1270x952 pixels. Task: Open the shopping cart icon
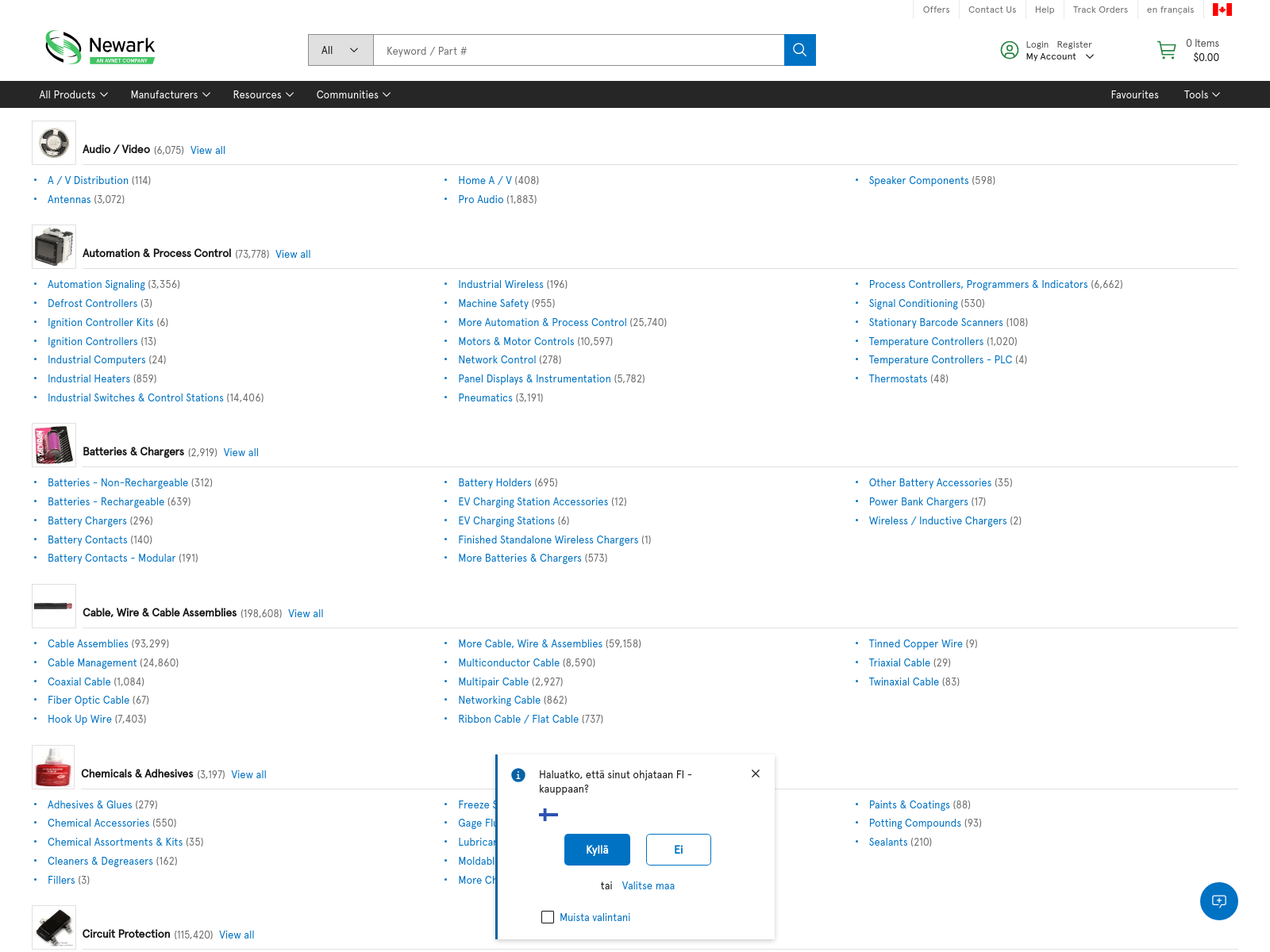1167,50
